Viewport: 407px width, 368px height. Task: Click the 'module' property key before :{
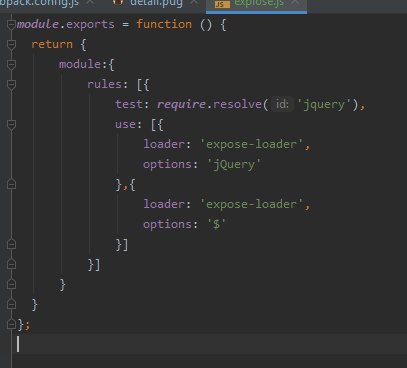tap(80, 64)
